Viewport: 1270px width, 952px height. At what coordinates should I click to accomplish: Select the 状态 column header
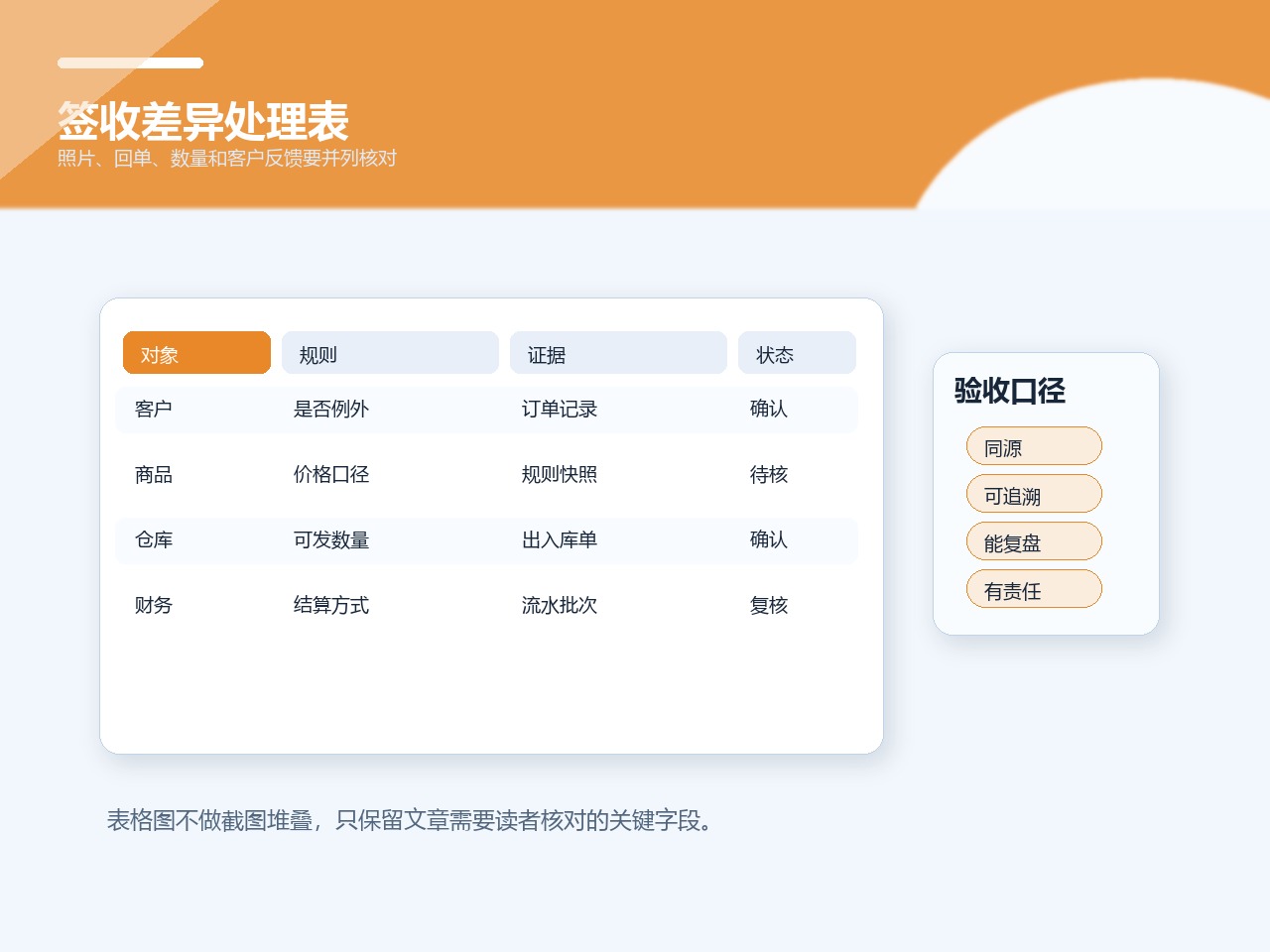pos(797,353)
